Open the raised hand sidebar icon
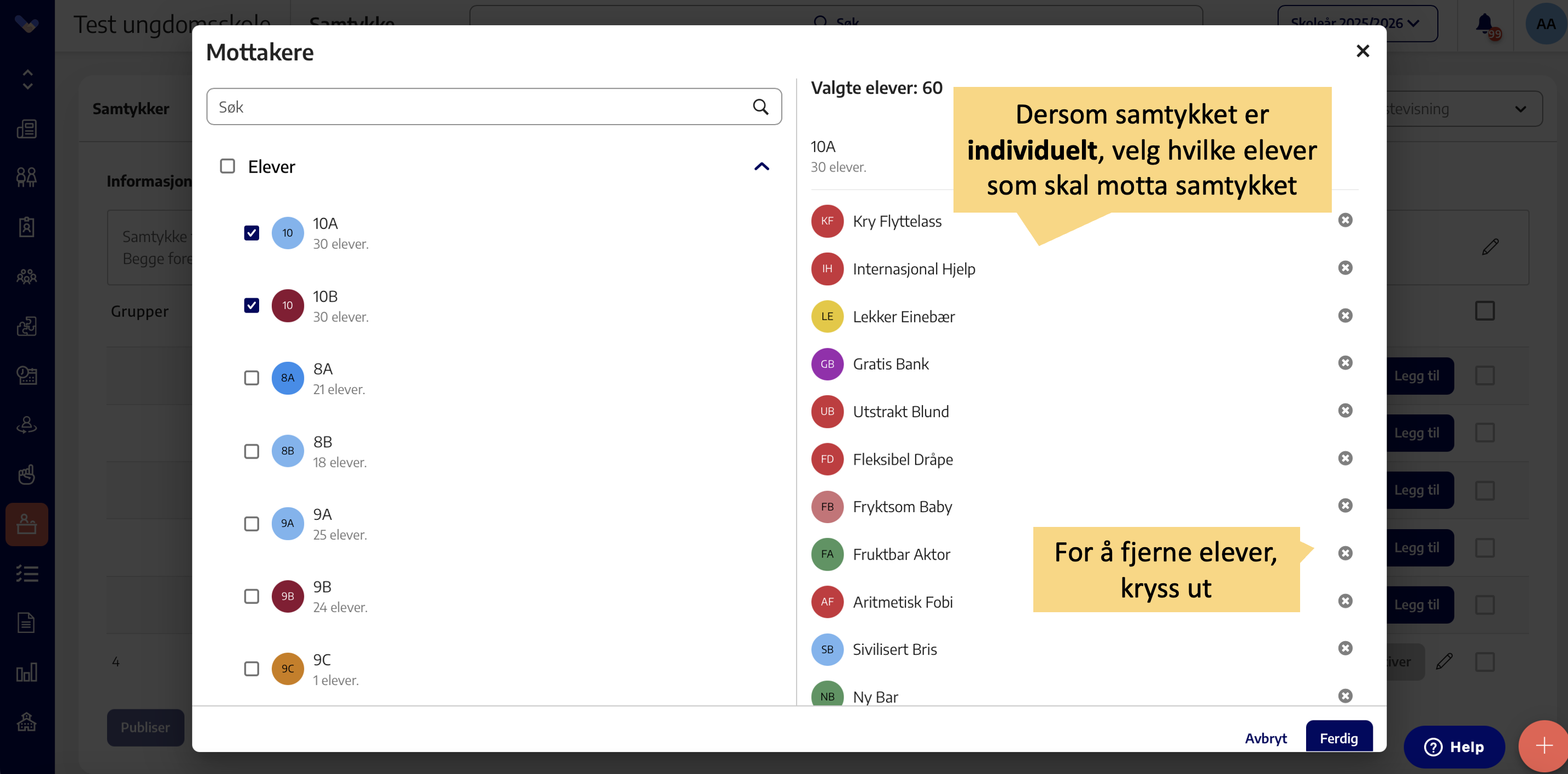The width and height of the screenshot is (1568, 774). click(x=27, y=474)
